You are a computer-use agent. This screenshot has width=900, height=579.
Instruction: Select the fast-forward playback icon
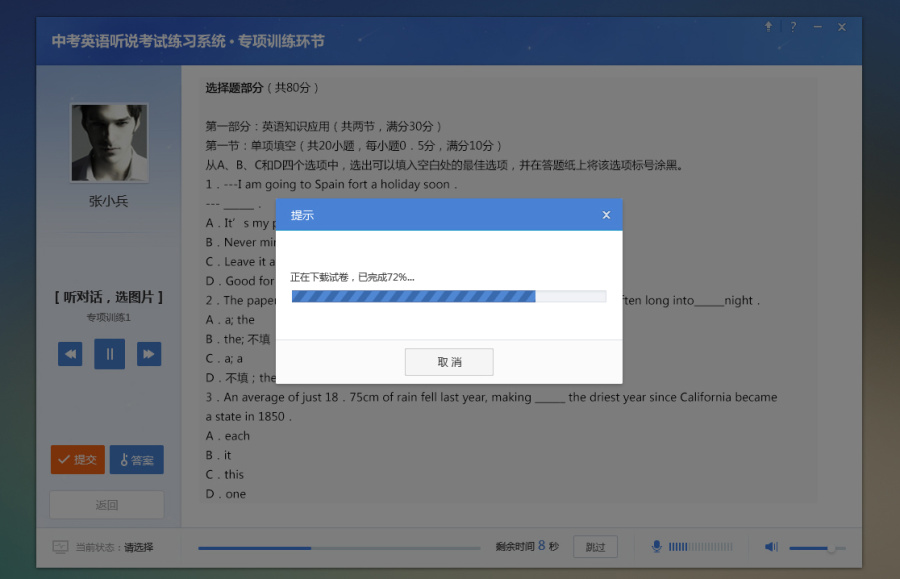(x=149, y=354)
